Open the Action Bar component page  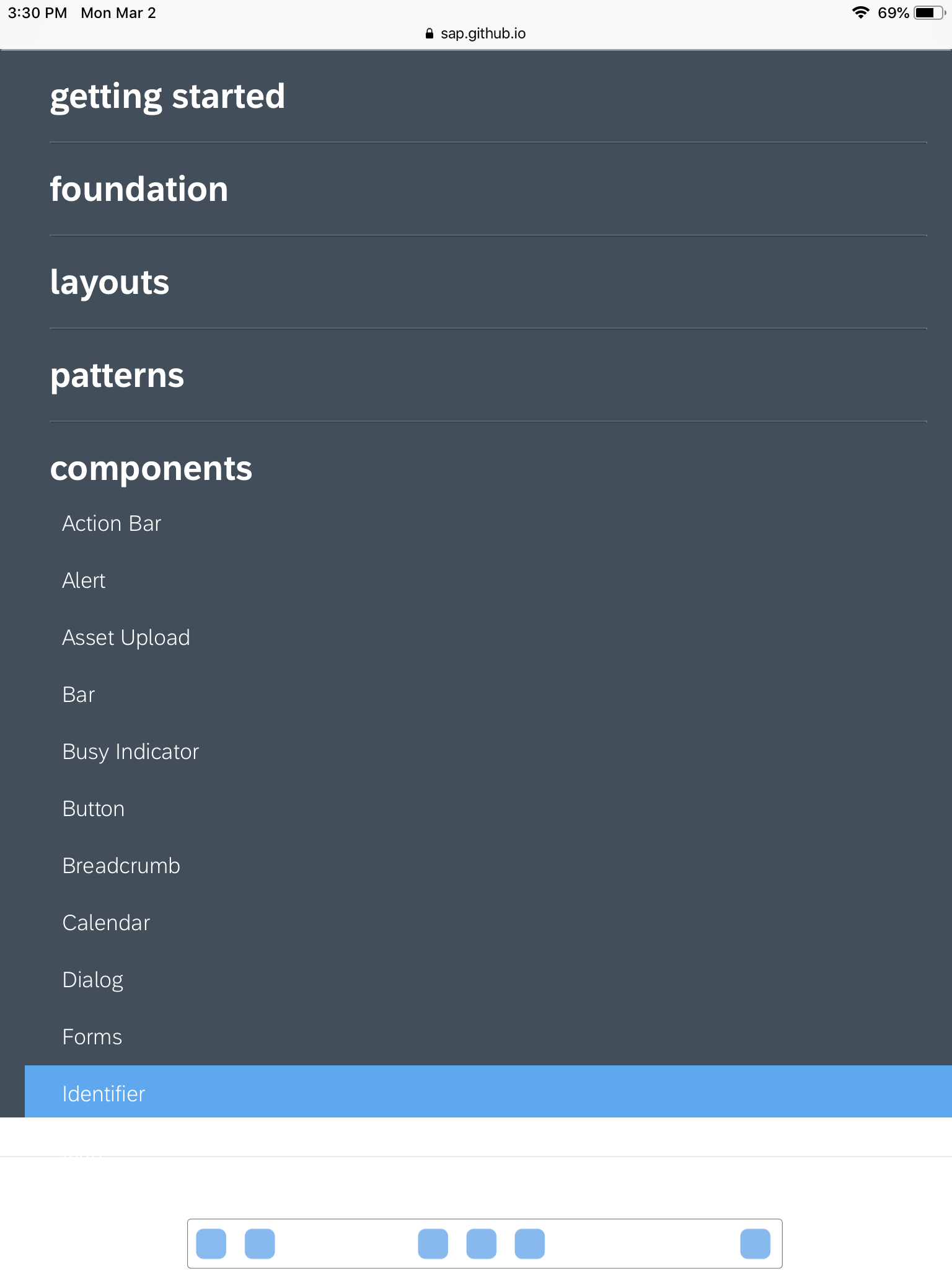tap(111, 523)
